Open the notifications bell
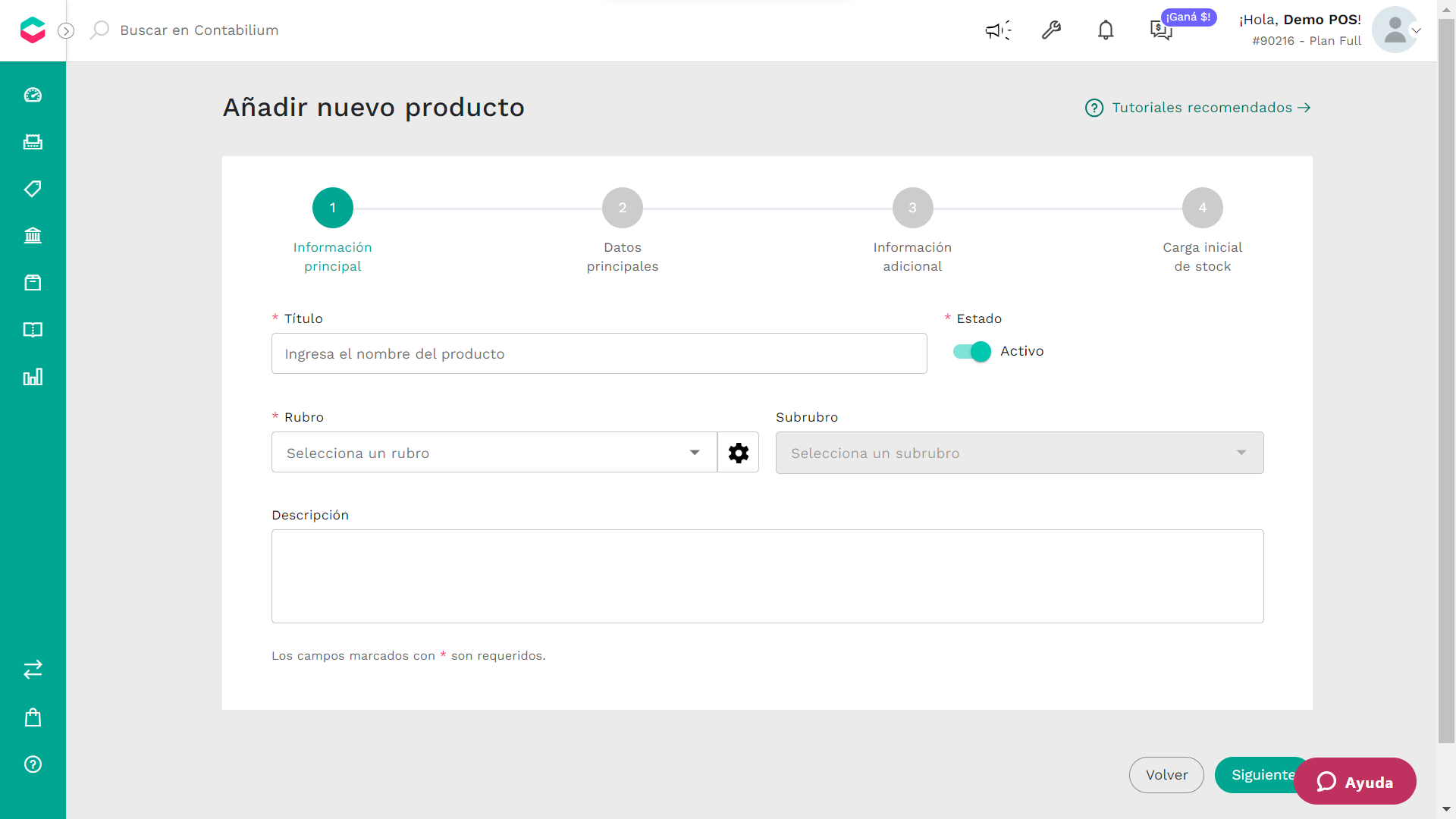 click(1106, 30)
